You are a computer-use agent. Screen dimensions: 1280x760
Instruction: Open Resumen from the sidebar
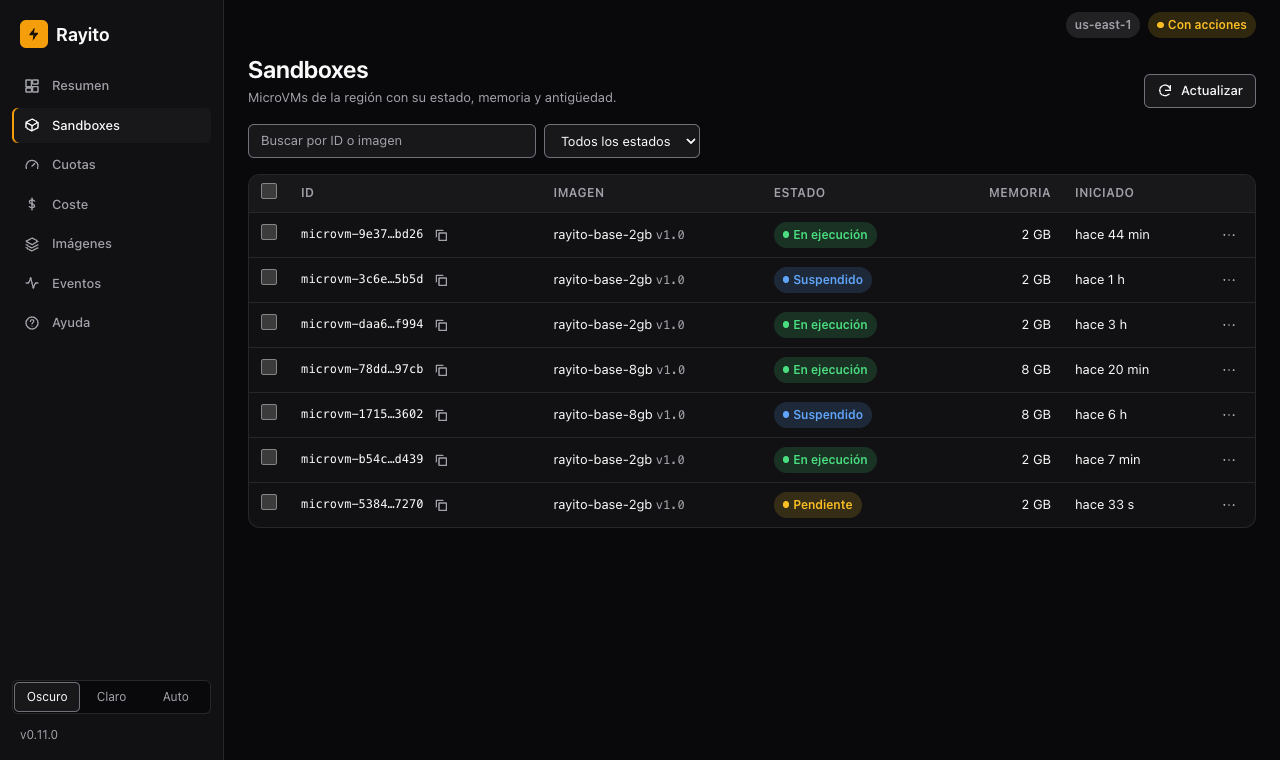(111, 86)
